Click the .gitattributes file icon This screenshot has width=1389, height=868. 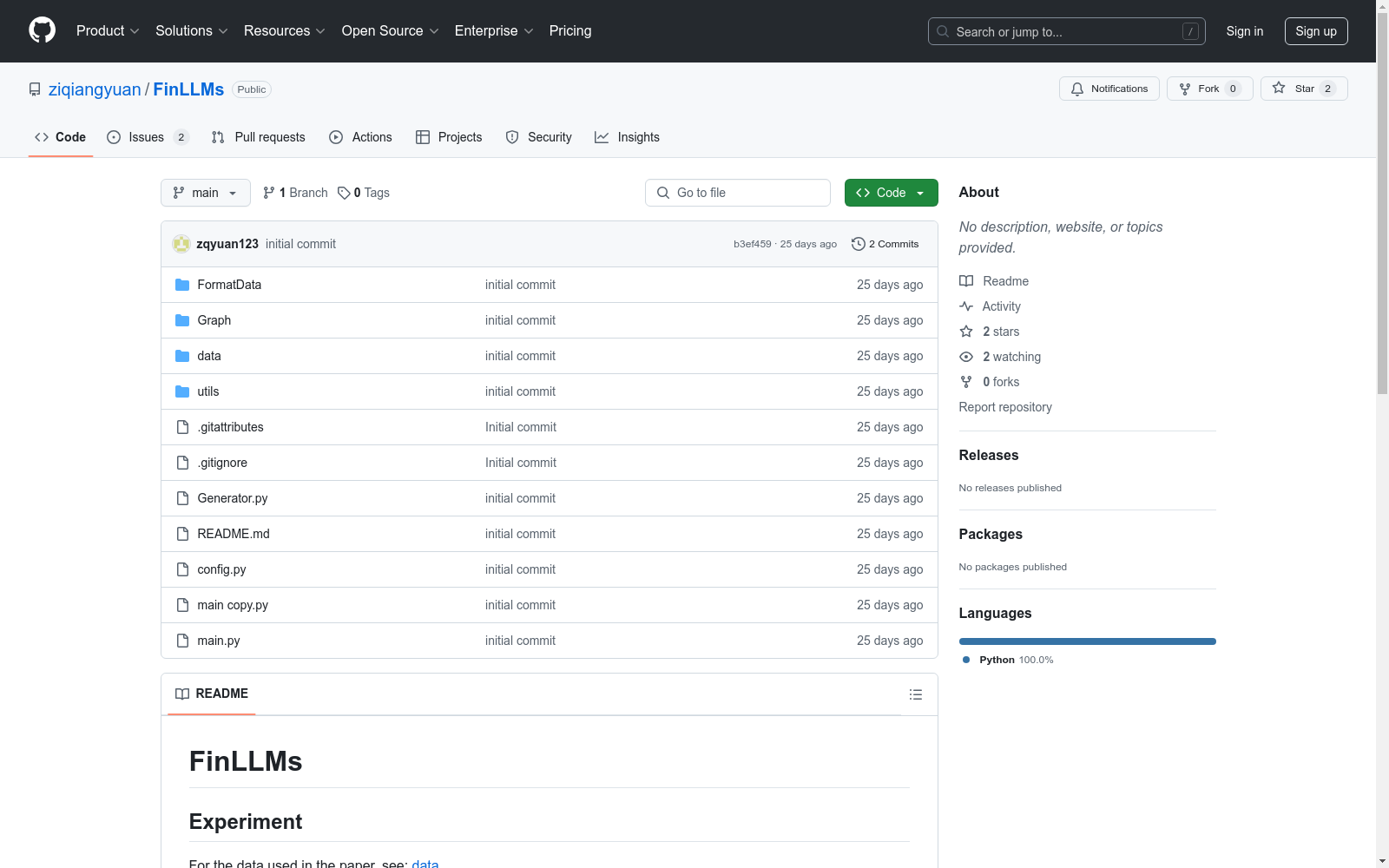tap(182, 427)
